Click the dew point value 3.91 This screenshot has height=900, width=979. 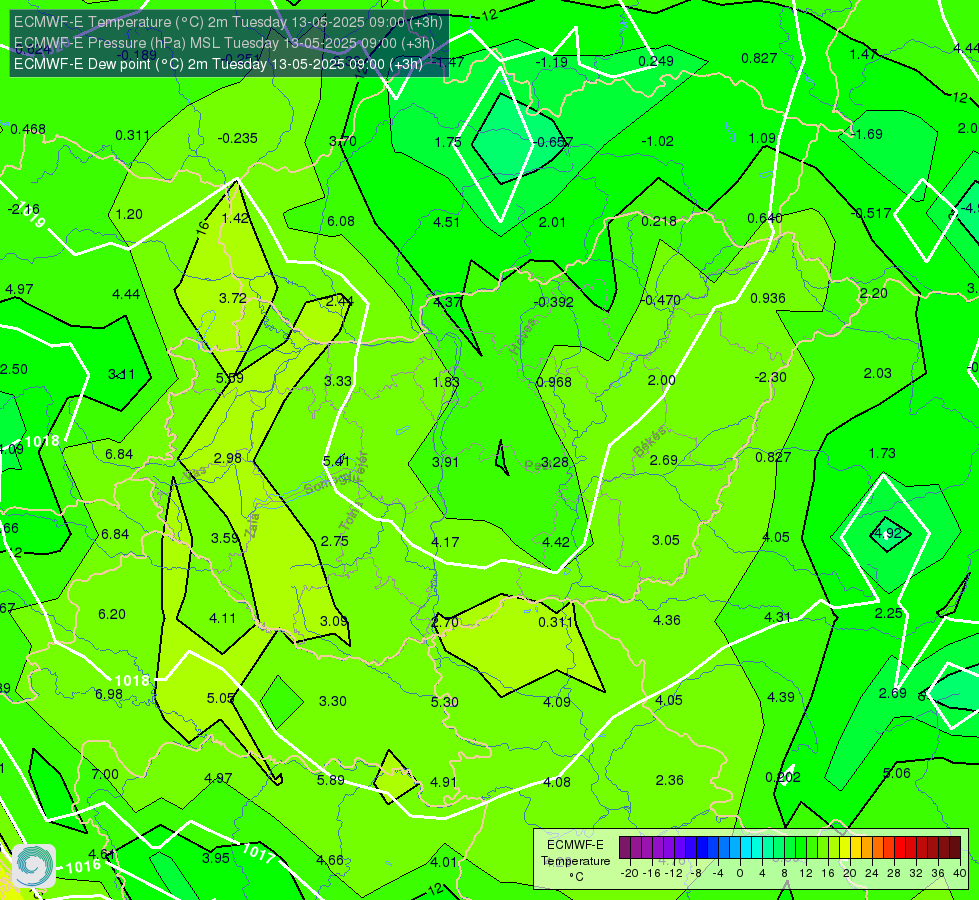click(x=445, y=462)
